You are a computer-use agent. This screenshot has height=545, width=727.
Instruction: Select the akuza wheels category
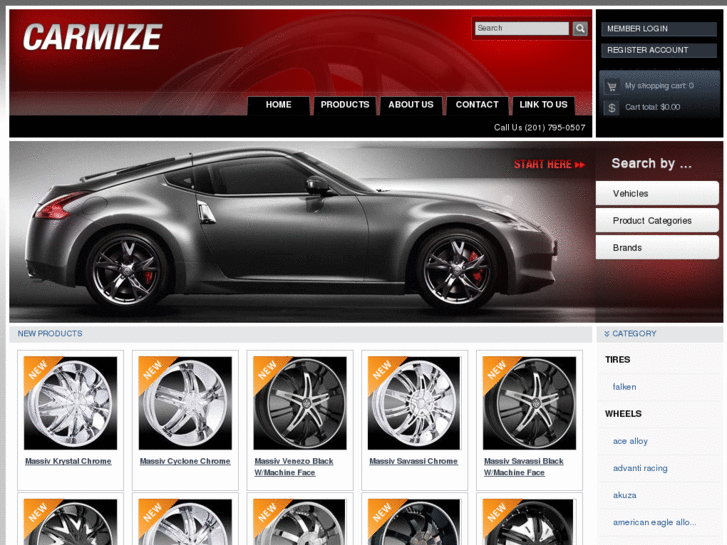pos(625,495)
